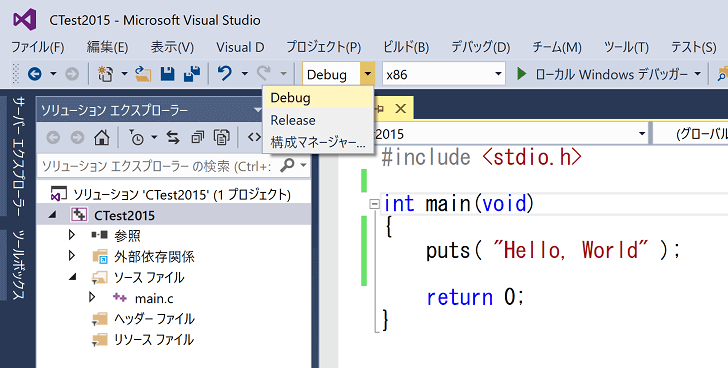Image resolution: width=728 pixels, height=368 pixels.
Task: Click the Redo arrow icon
Action: click(x=264, y=73)
